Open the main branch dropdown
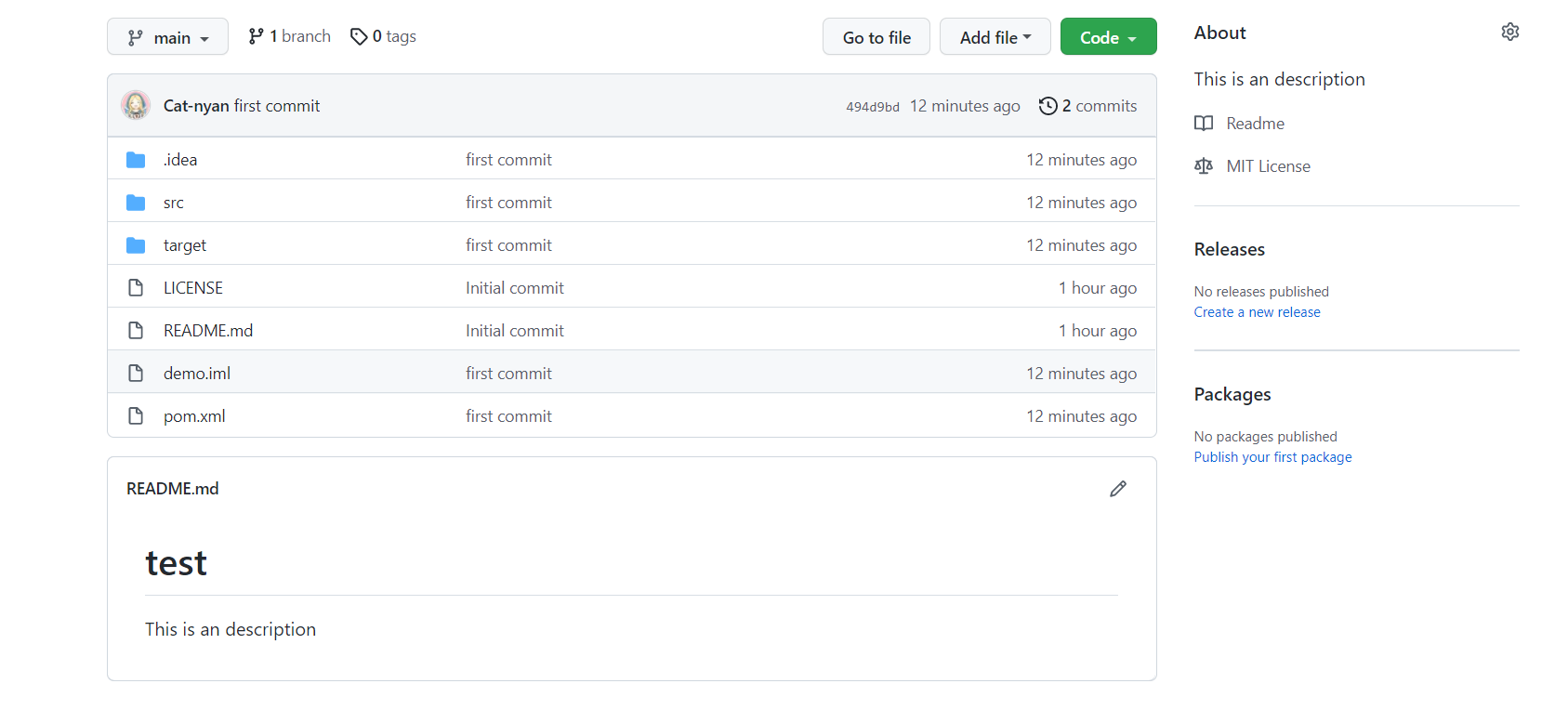The height and width of the screenshot is (710, 1568). click(x=167, y=37)
